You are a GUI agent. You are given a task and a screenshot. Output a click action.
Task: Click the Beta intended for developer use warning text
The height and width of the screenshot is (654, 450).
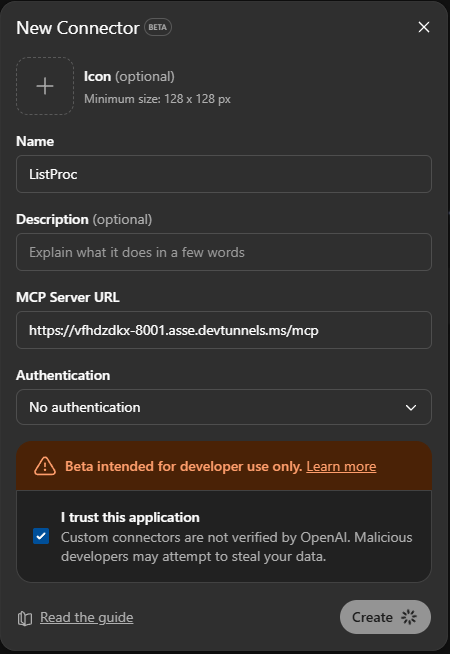click(x=184, y=466)
